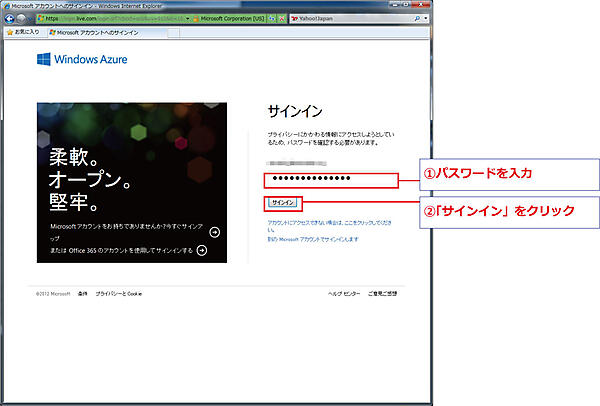Click the Windows Azure logo
The image size is (600, 406).
click(82, 59)
